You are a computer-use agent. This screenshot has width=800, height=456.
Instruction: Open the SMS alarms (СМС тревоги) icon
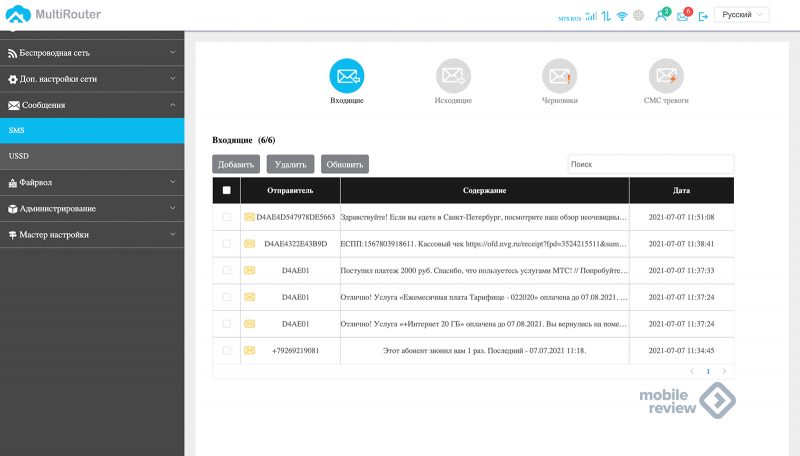[x=666, y=76]
